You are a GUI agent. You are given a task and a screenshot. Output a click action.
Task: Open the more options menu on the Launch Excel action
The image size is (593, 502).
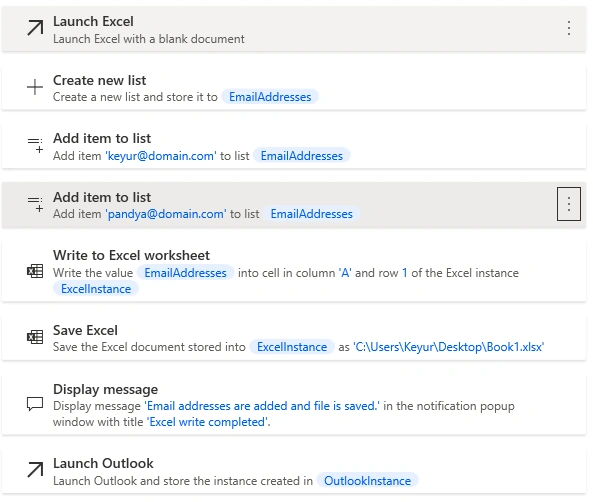tap(569, 28)
